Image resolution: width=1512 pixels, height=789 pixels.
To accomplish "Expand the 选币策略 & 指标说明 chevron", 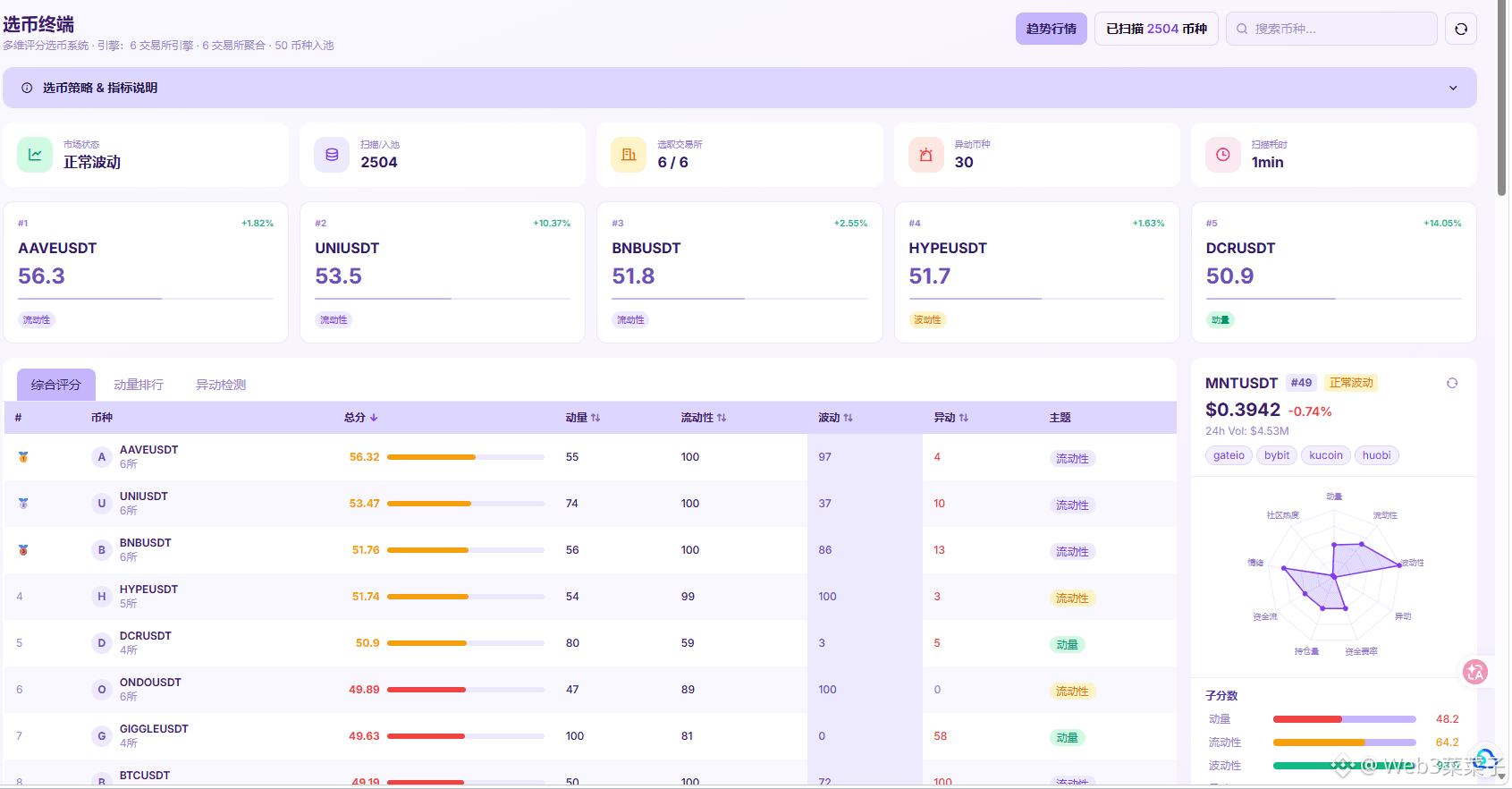I will click(1453, 88).
